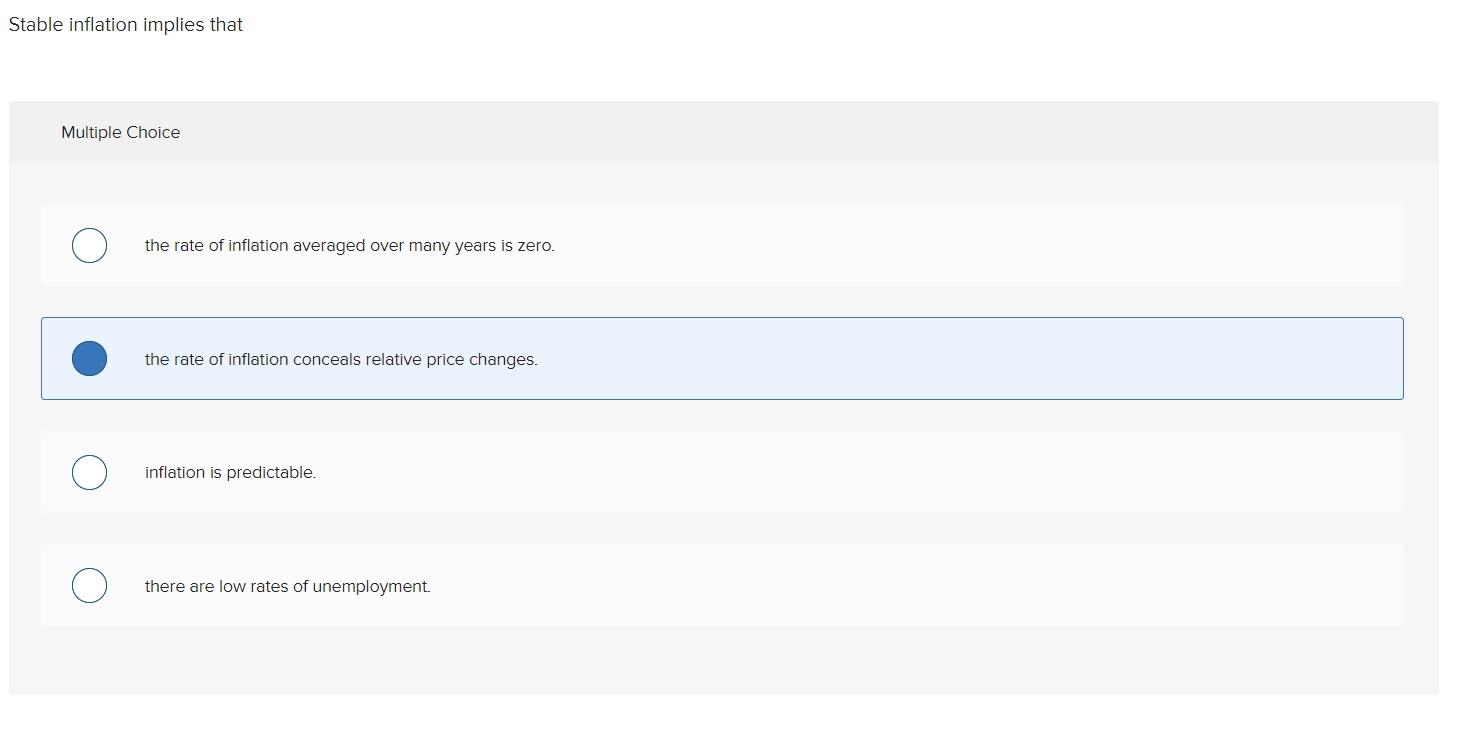Click the 'Multiple Choice' header label
1475x730 pixels.
pyautogui.click(x=120, y=132)
